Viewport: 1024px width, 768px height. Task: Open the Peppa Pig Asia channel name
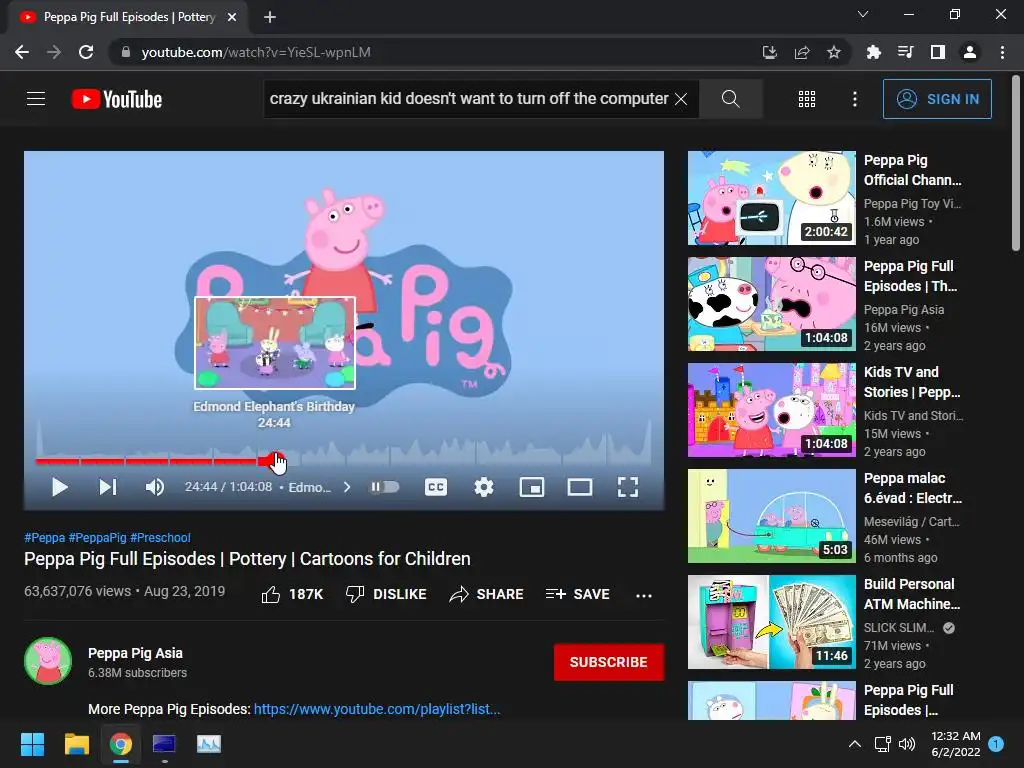pos(135,653)
